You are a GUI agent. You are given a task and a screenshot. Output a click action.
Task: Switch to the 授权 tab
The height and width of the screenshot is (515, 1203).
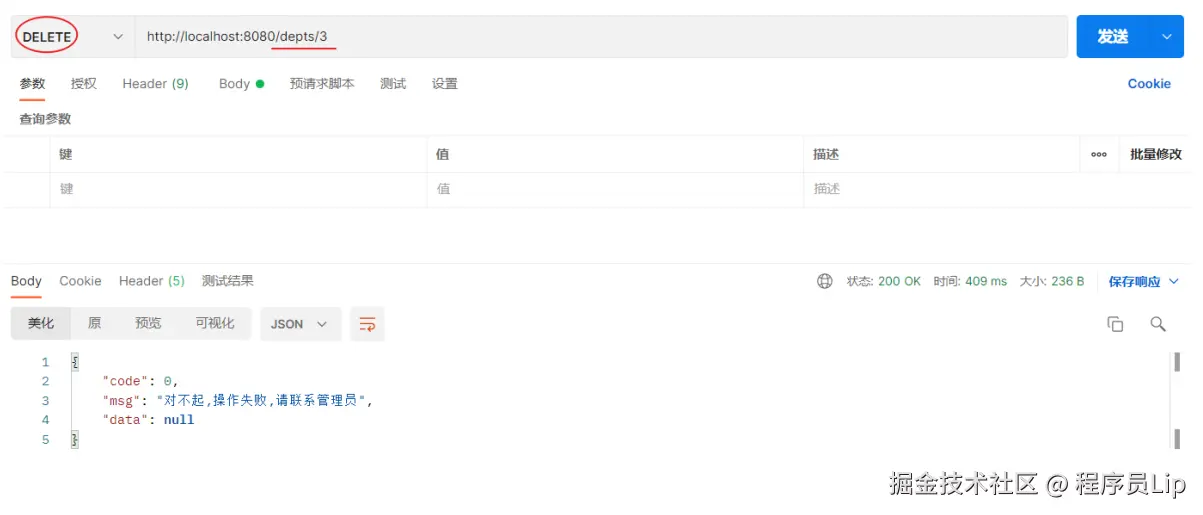point(84,84)
